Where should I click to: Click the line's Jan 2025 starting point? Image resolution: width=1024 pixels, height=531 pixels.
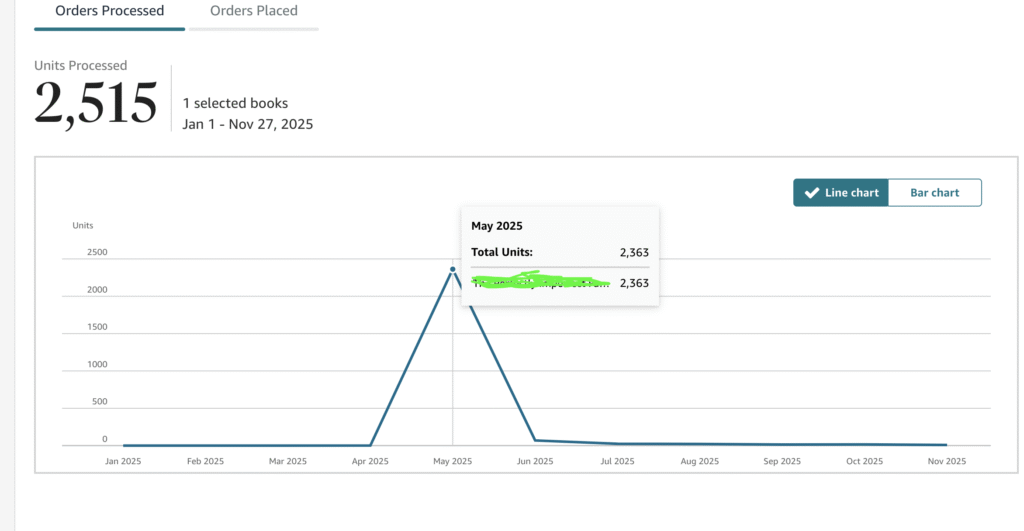pos(124,445)
